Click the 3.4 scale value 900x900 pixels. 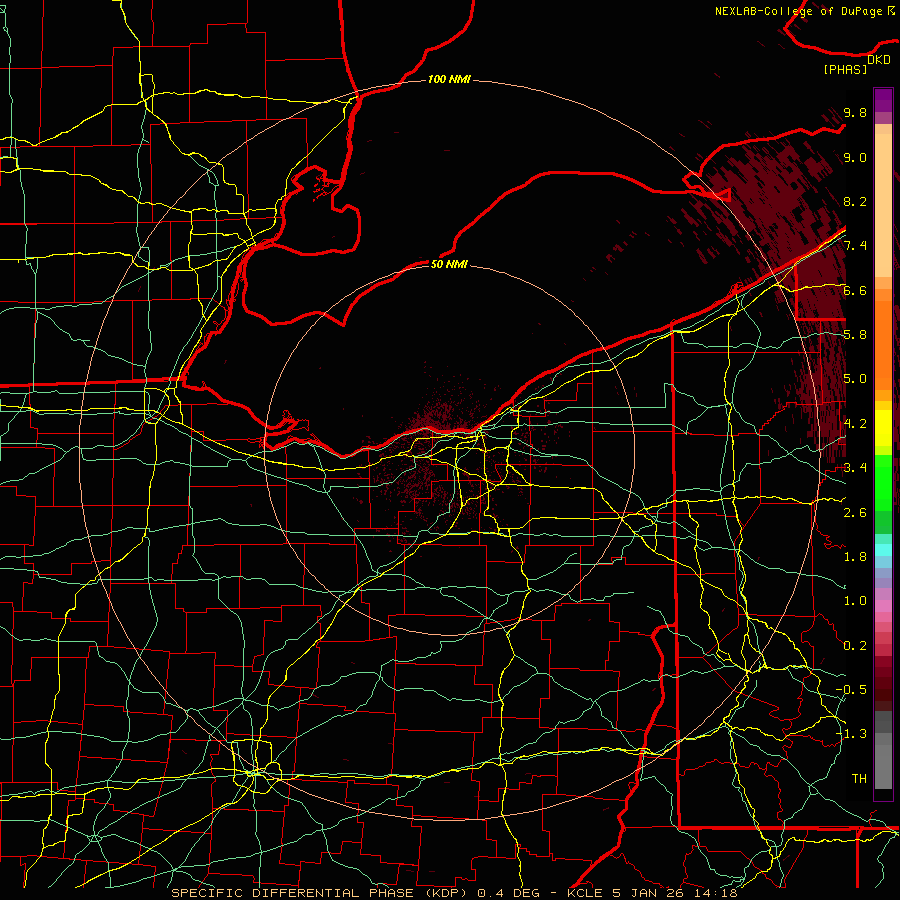[855, 468]
